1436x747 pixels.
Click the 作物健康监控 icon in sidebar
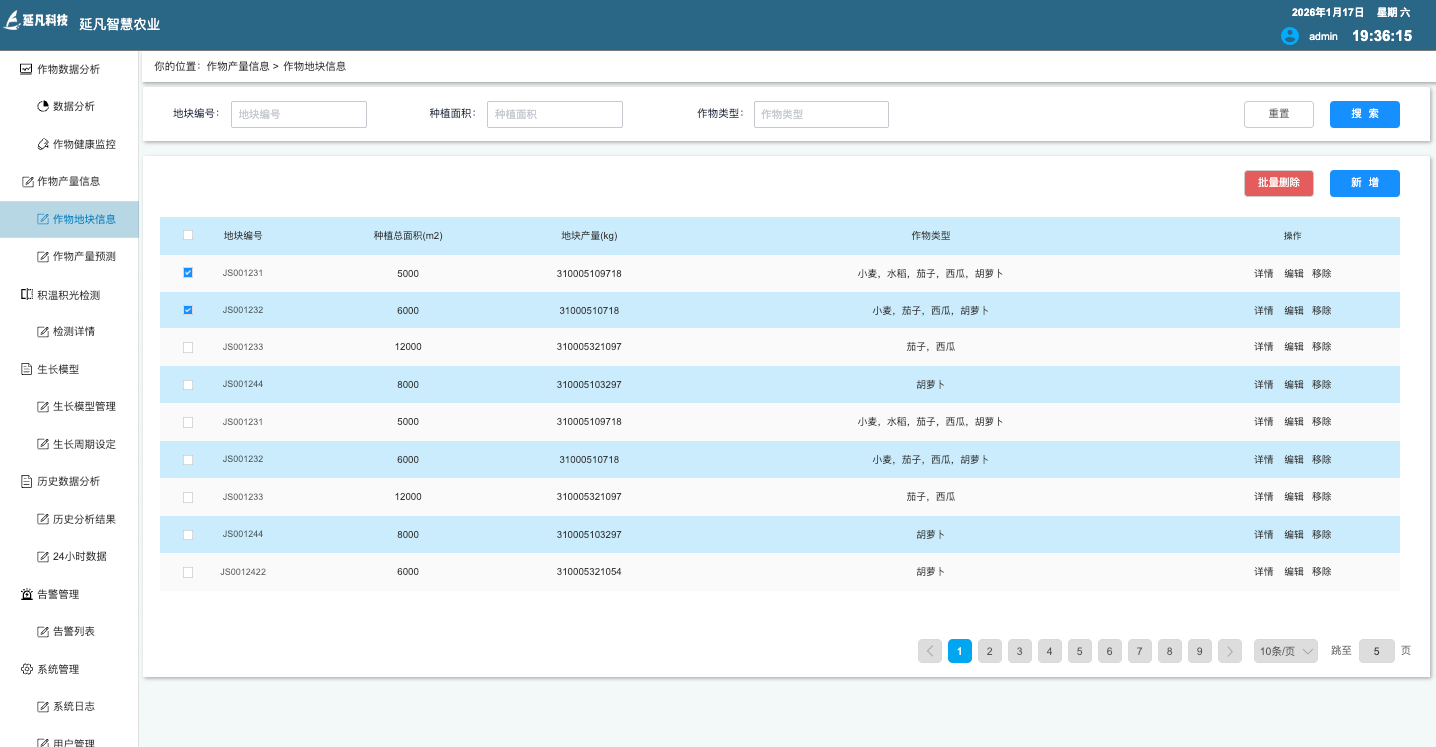pos(43,144)
